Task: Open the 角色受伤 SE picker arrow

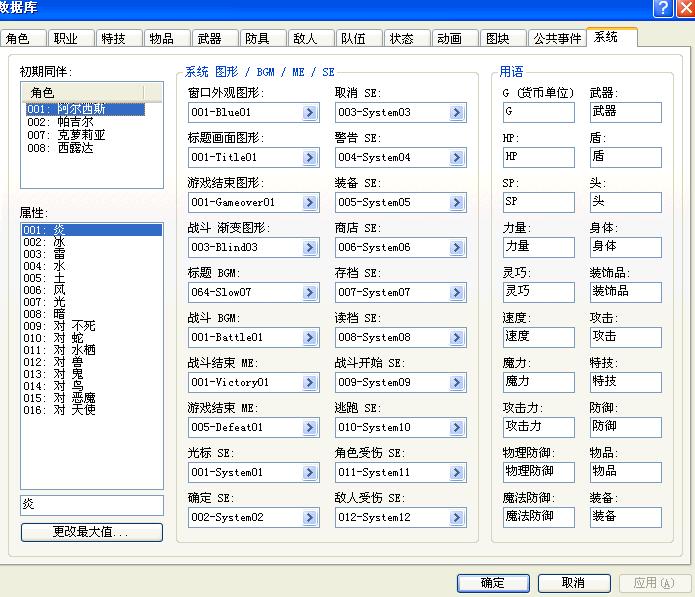Action: click(457, 472)
